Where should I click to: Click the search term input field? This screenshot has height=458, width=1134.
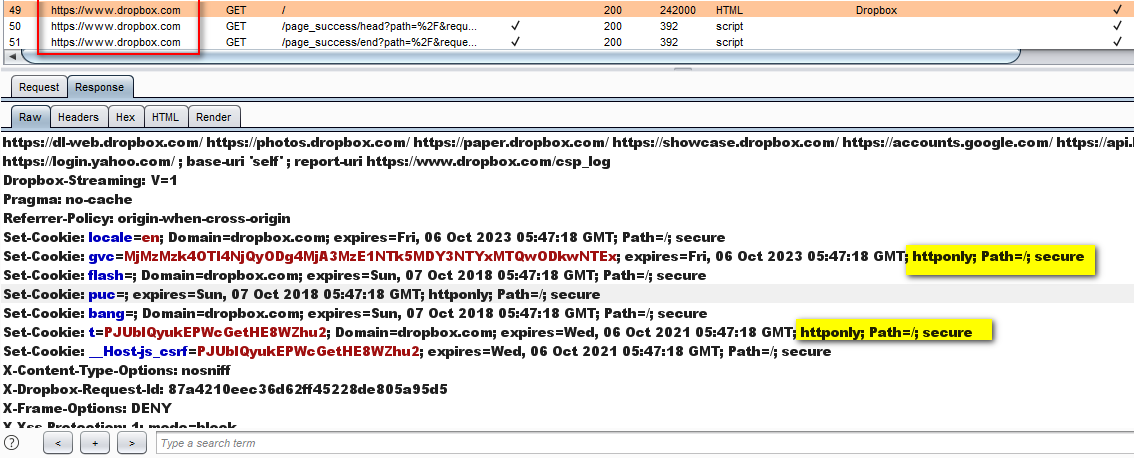[640, 443]
